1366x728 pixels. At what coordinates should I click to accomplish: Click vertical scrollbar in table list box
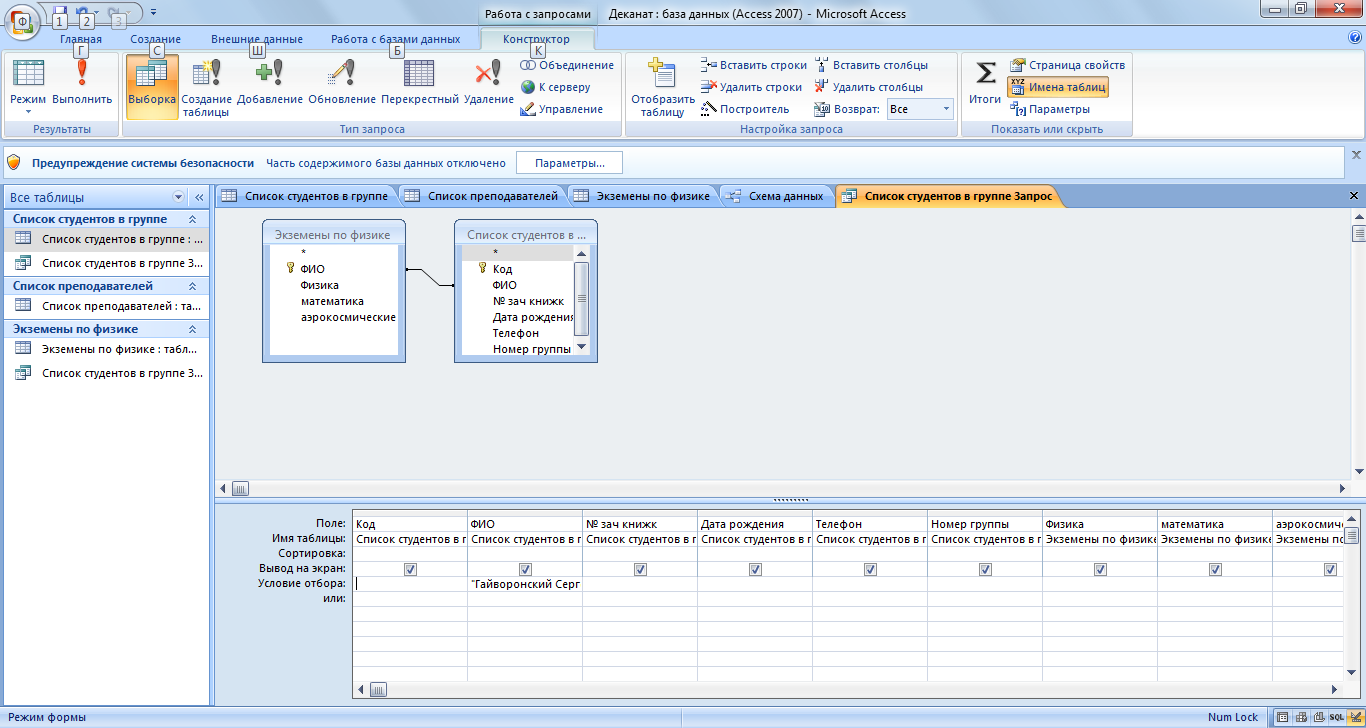(582, 300)
